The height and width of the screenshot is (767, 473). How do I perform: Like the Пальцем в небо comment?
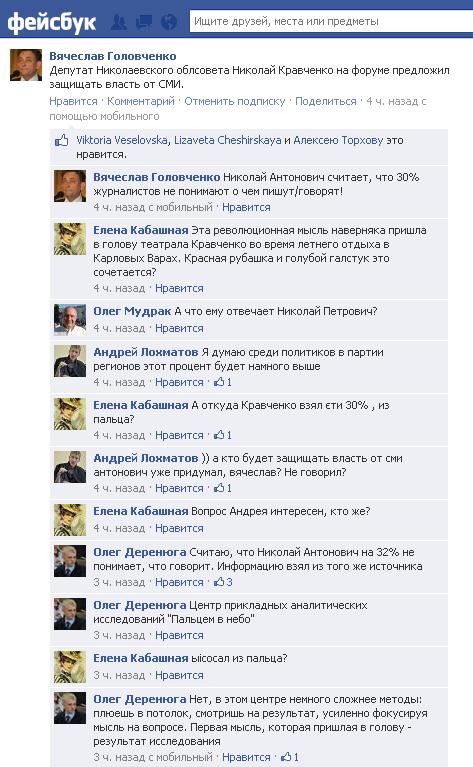click(179, 635)
